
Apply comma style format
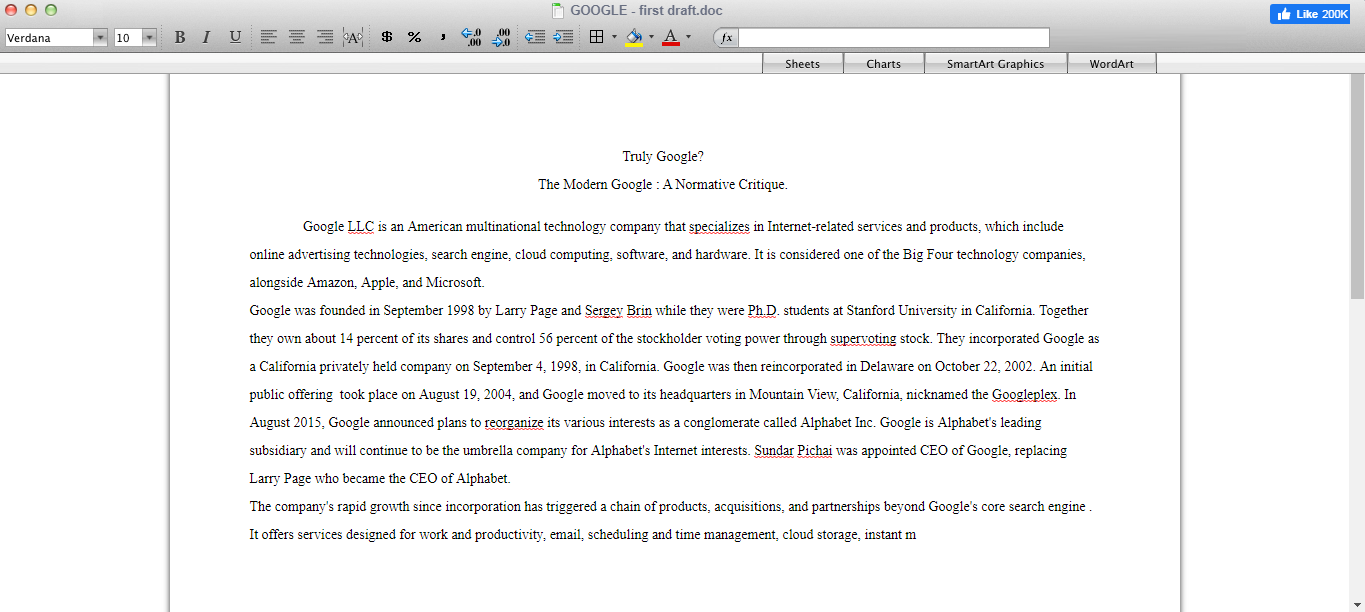(442, 37)
